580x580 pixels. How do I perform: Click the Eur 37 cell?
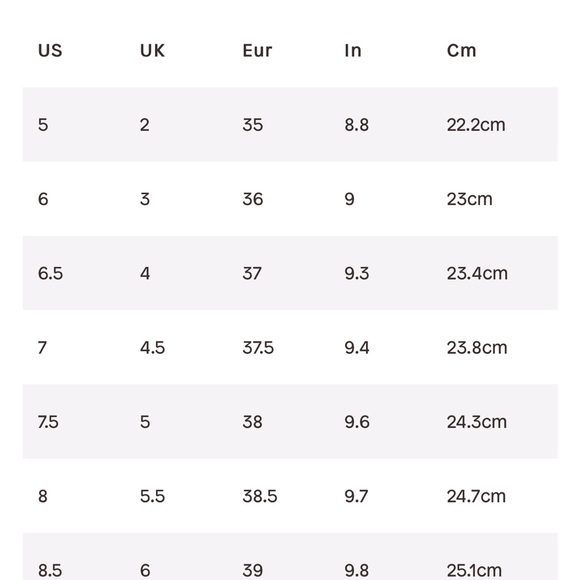(x=252, y=274)
